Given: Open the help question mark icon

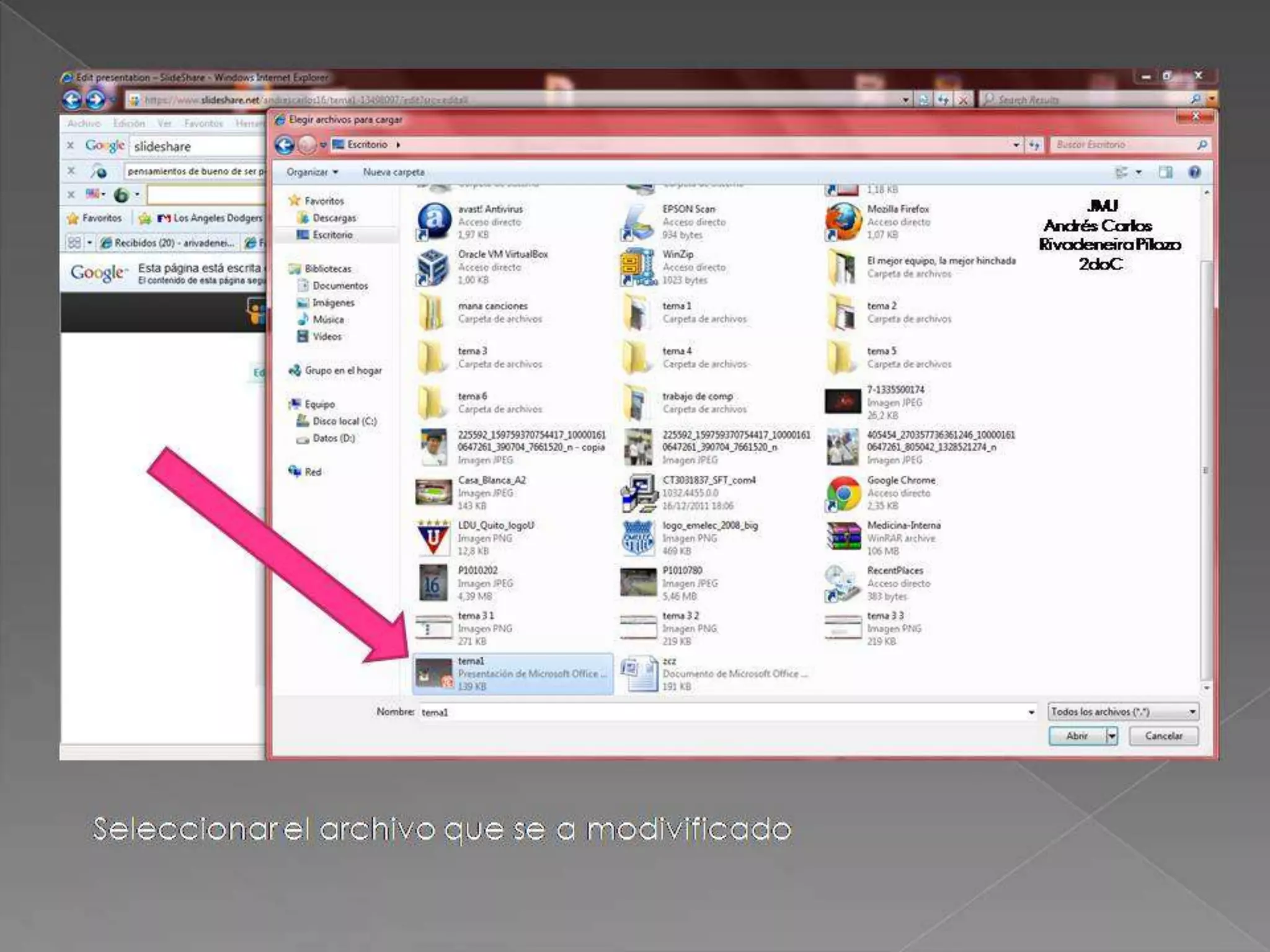Looking at the screenshot, I should (x=1194, y=172).
